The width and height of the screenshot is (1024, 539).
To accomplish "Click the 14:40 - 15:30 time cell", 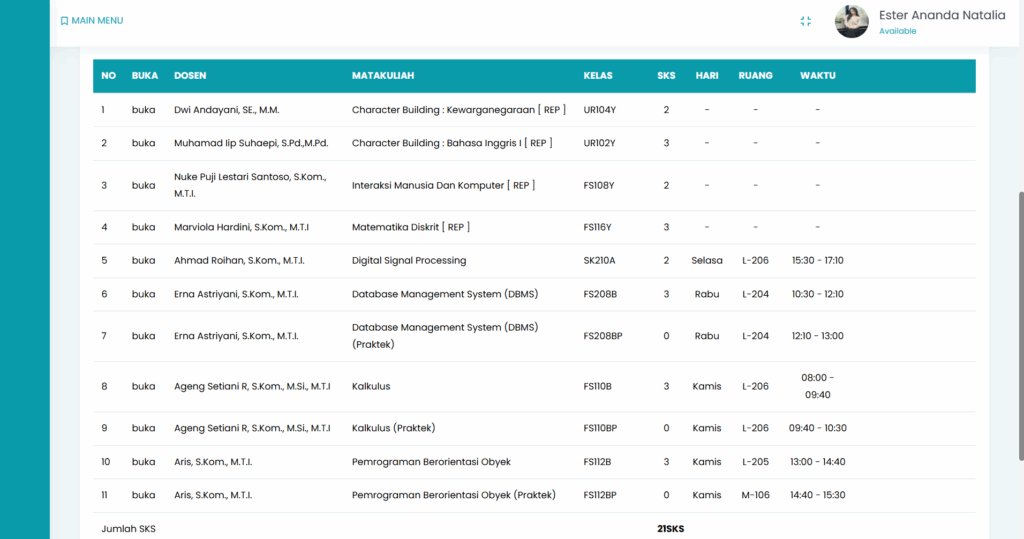I will [x=818, y=495].
